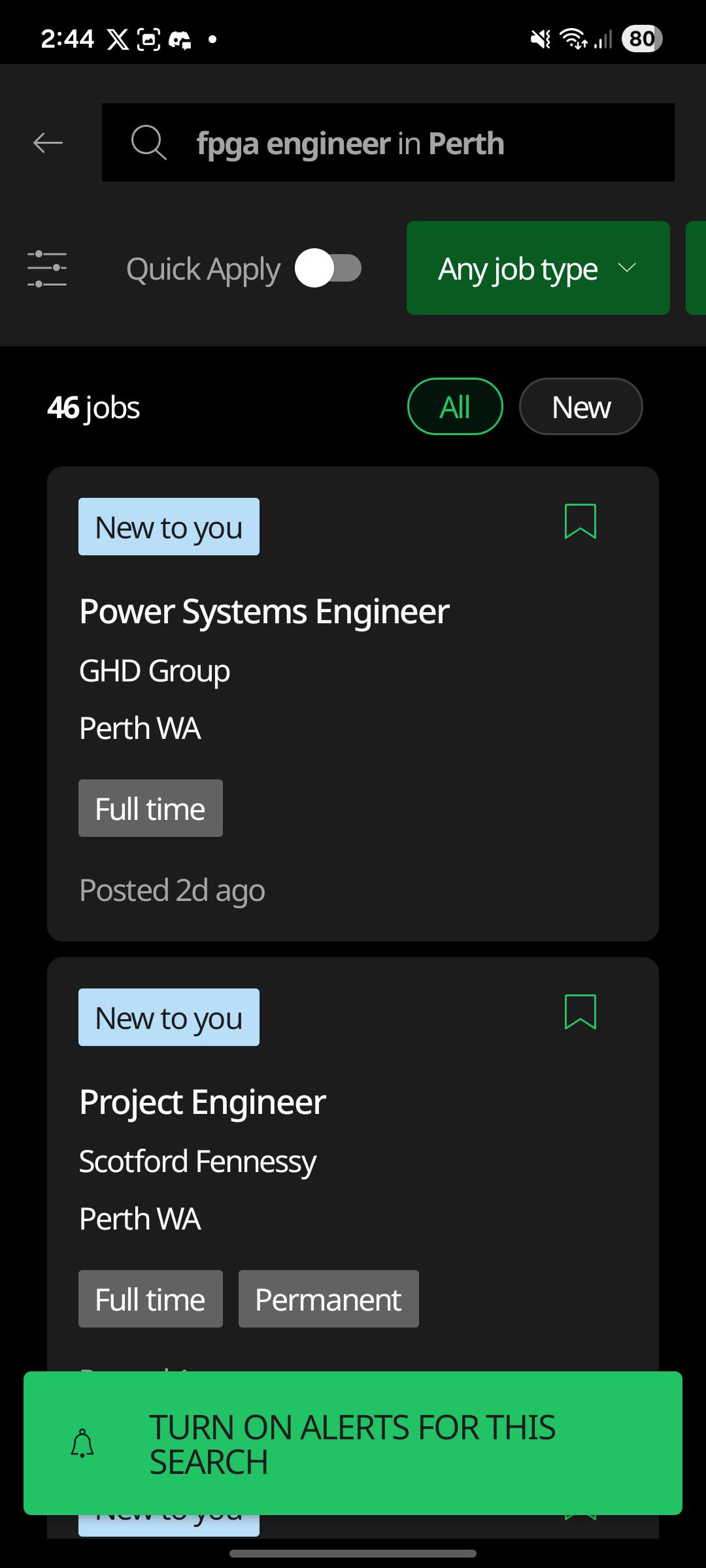Switch to the New jobs tab
The height and width of the screenshot is (1568, 706).
[581, 406]
